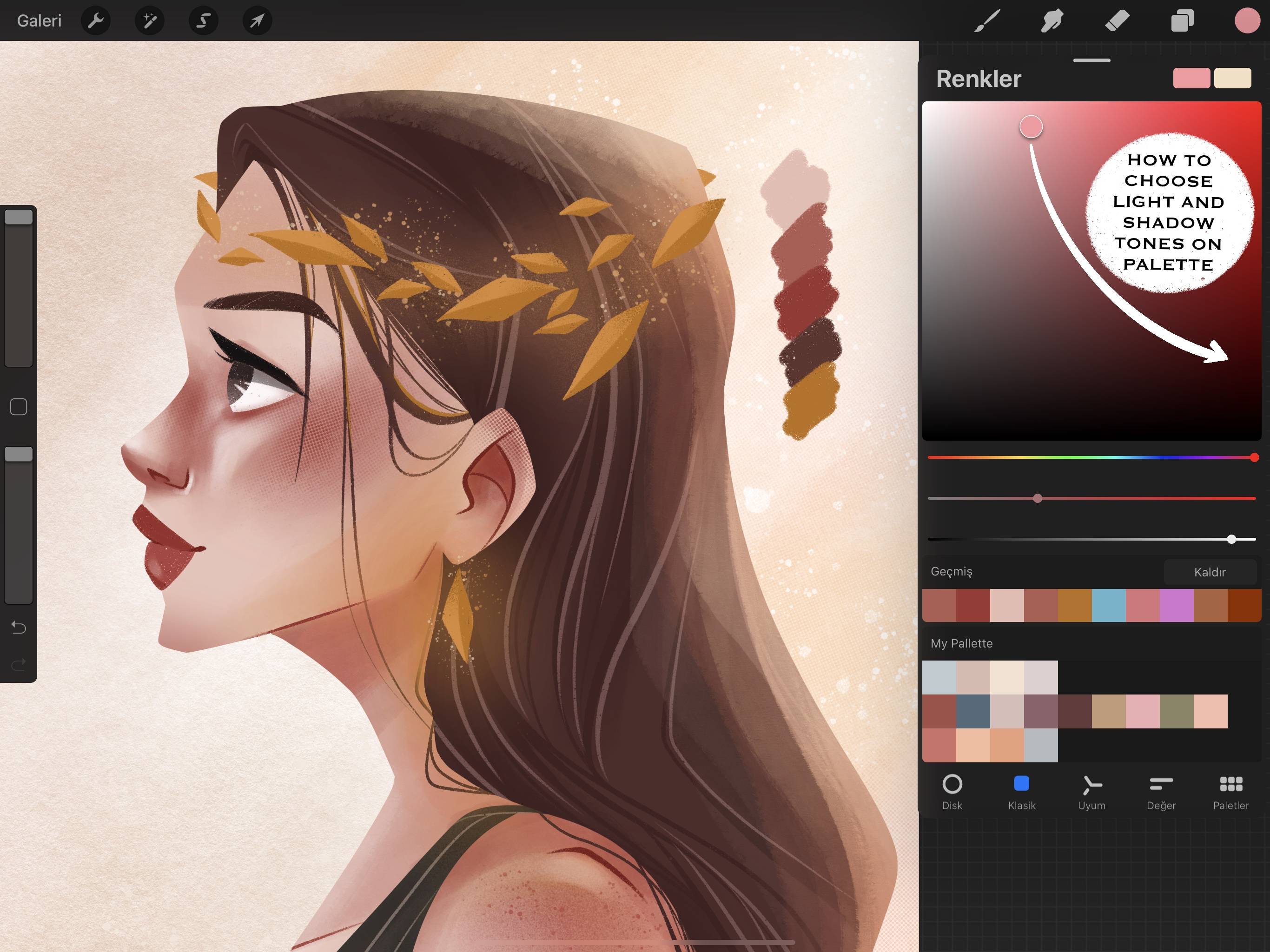The width and height of the screenshot is (1270, 952).
Task: Click the pink reticle in the color square
Action: tap(1031, 127)
